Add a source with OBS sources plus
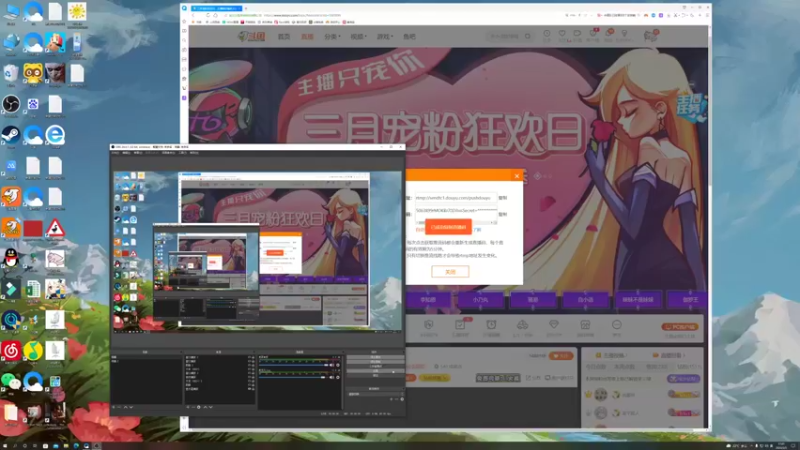 [x=188, y=407]
